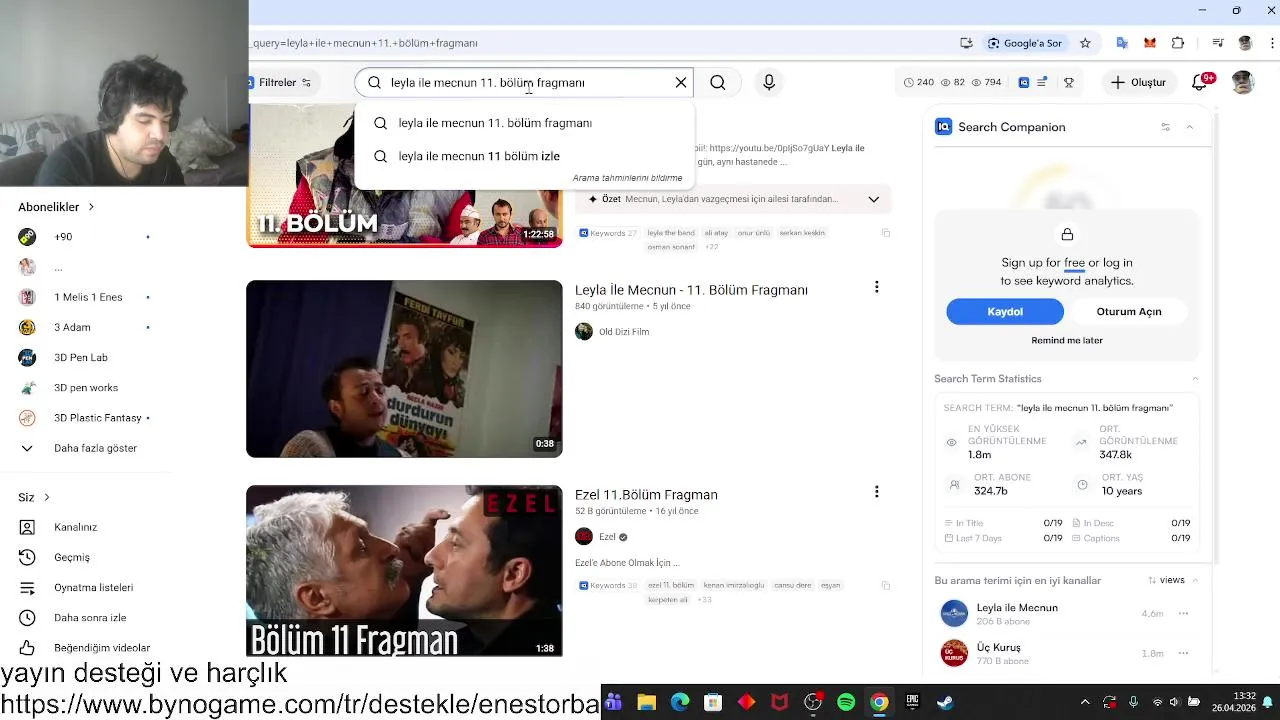Open 'Leyla İle Mecnun - 11. Bölüm Fragmanı' title
This screenshot has height=720, width=1280.
(691, 290)
